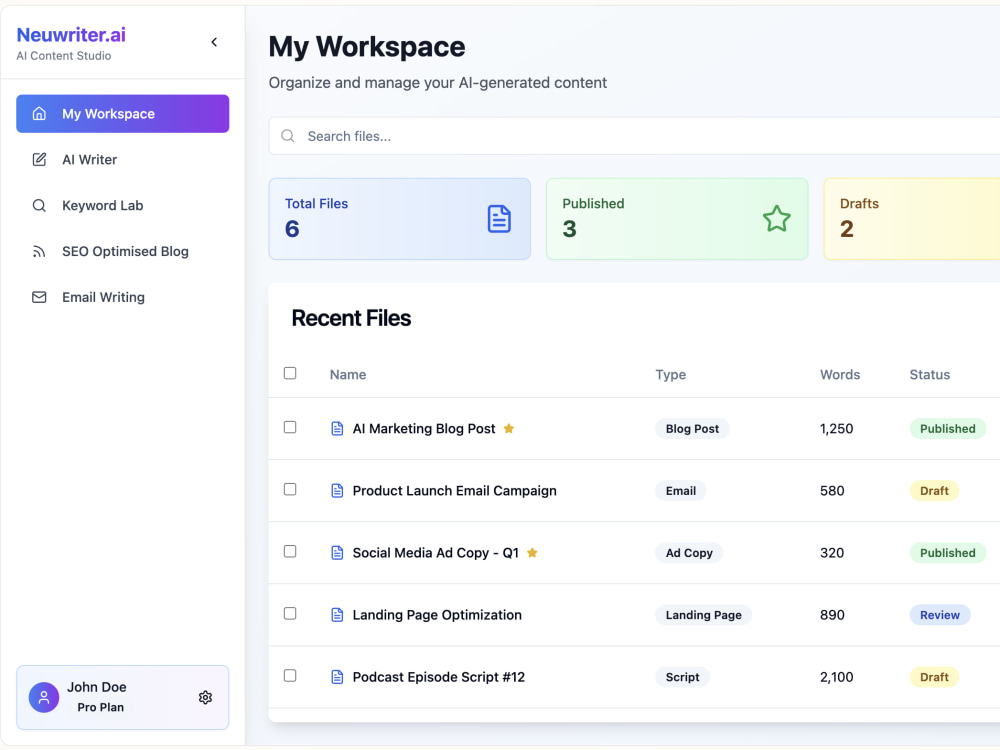Open Podcast Episode Script #12 file

(x=439, y=677)
